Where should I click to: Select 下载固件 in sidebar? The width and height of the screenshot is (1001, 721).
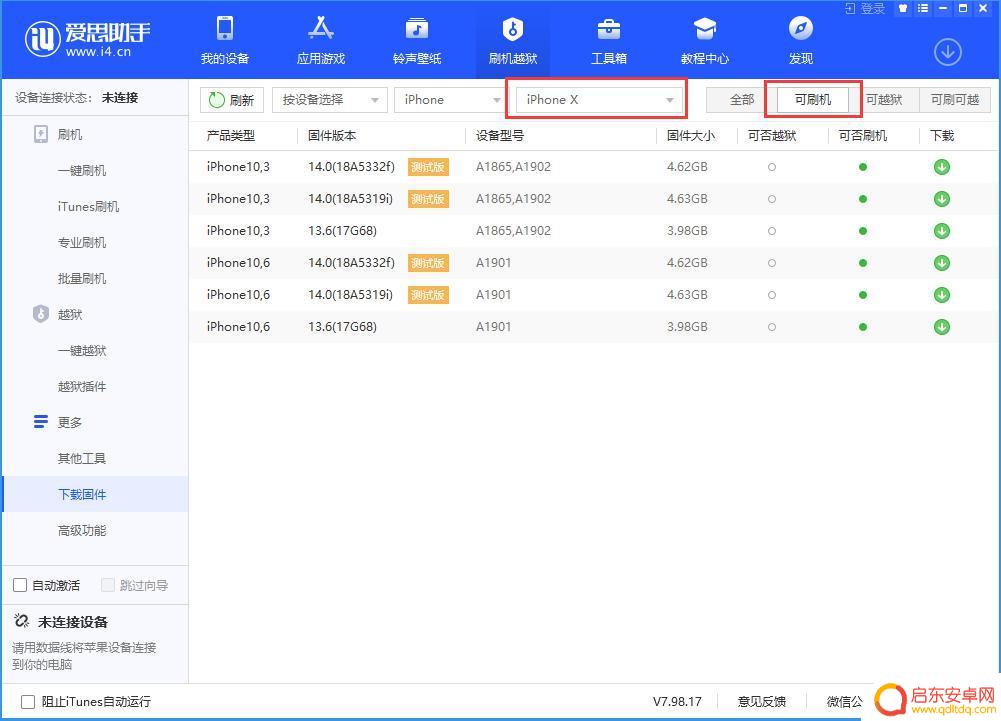(x=96, y=494)
